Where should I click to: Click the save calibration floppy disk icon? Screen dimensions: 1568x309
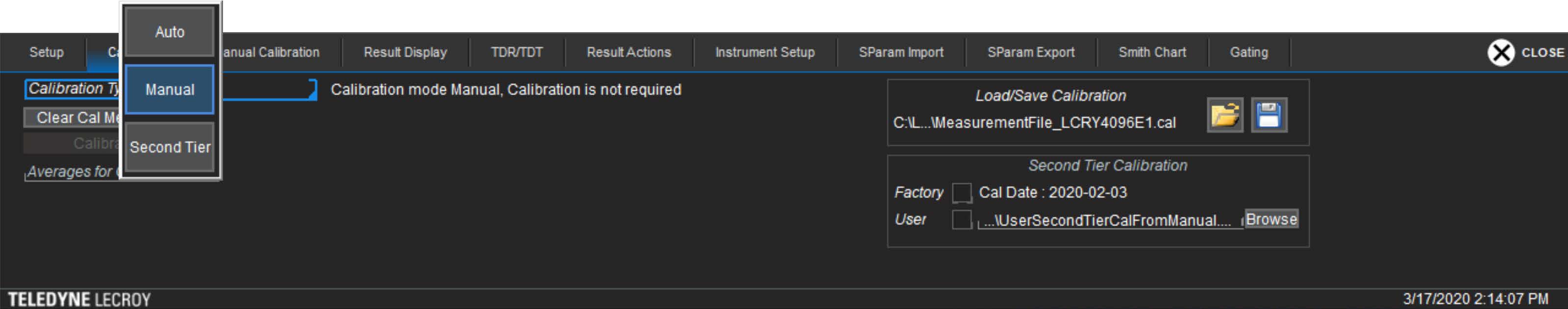pyautogui.click(x=1269, y=115)
